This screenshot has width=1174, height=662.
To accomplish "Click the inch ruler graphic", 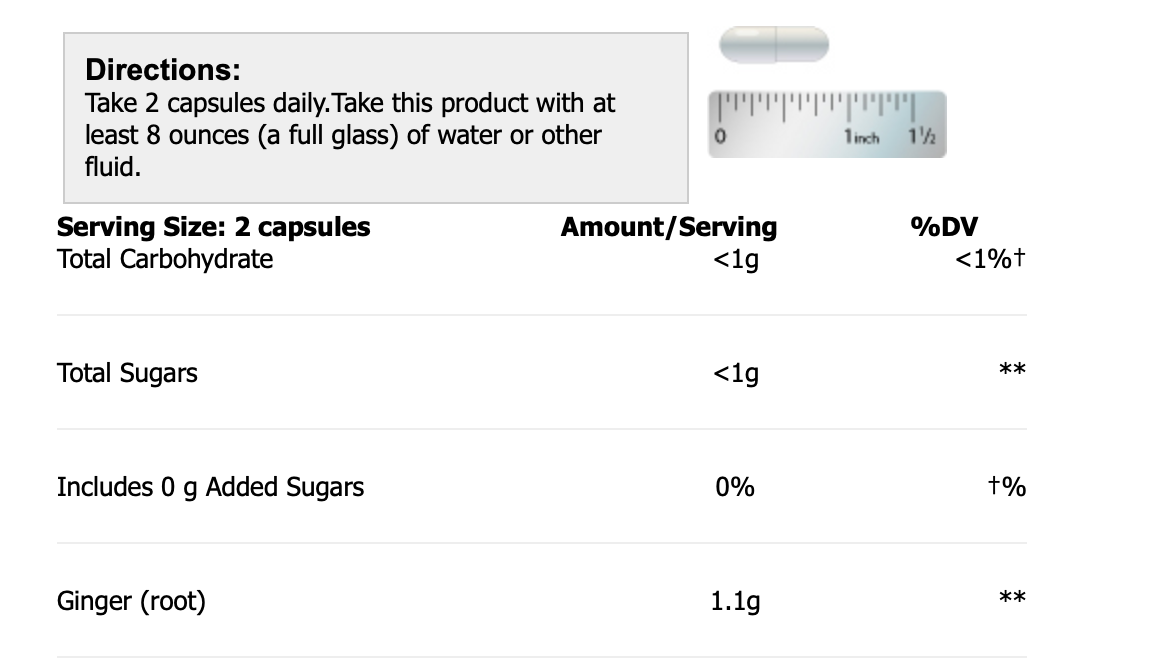I will point(826,123).
